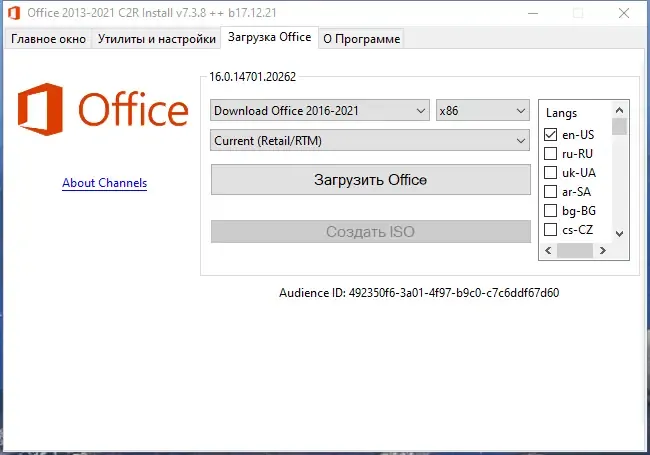Viewport: 650px width, 455px height.
Task: Click the Создать ISO button
Action: [x=371, y=232]
